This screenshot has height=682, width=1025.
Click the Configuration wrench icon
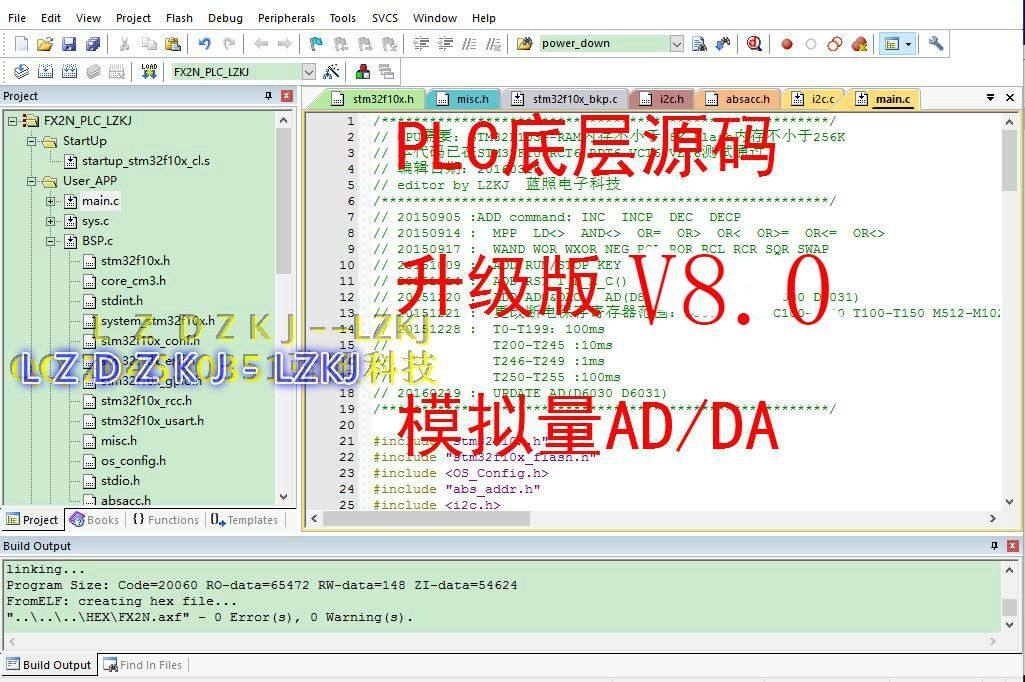tap(937, 44)
